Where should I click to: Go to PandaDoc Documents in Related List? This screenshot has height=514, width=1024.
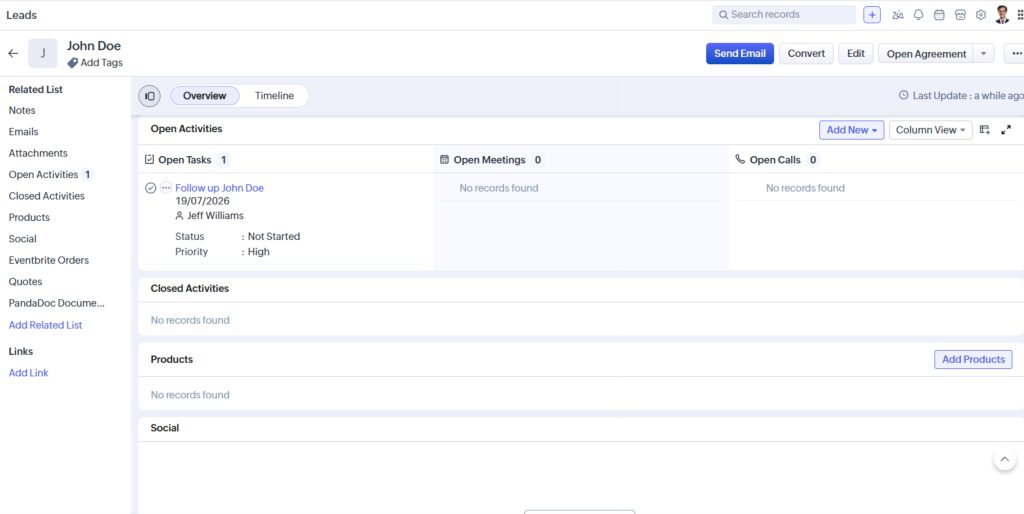pyautogui.click(x=56, y=304)
